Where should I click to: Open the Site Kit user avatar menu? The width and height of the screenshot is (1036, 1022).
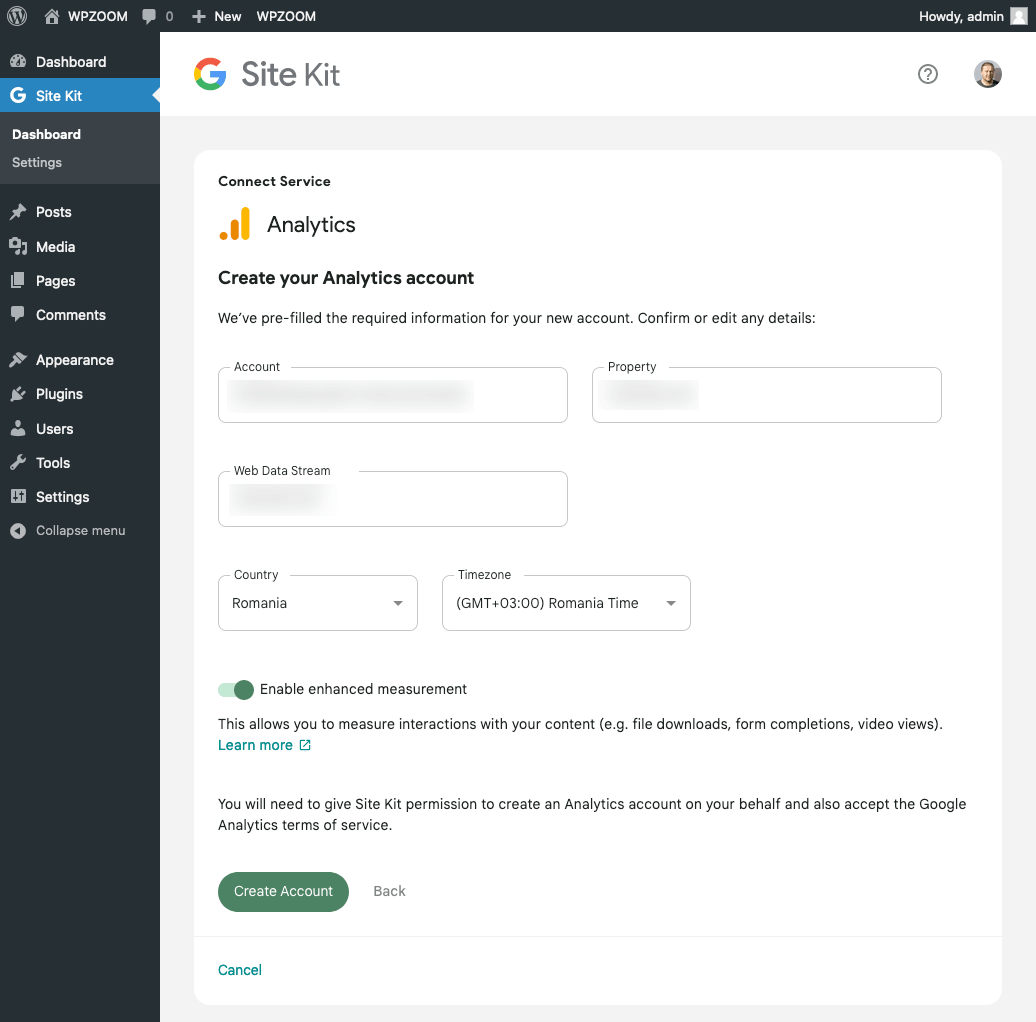(988, 74)
